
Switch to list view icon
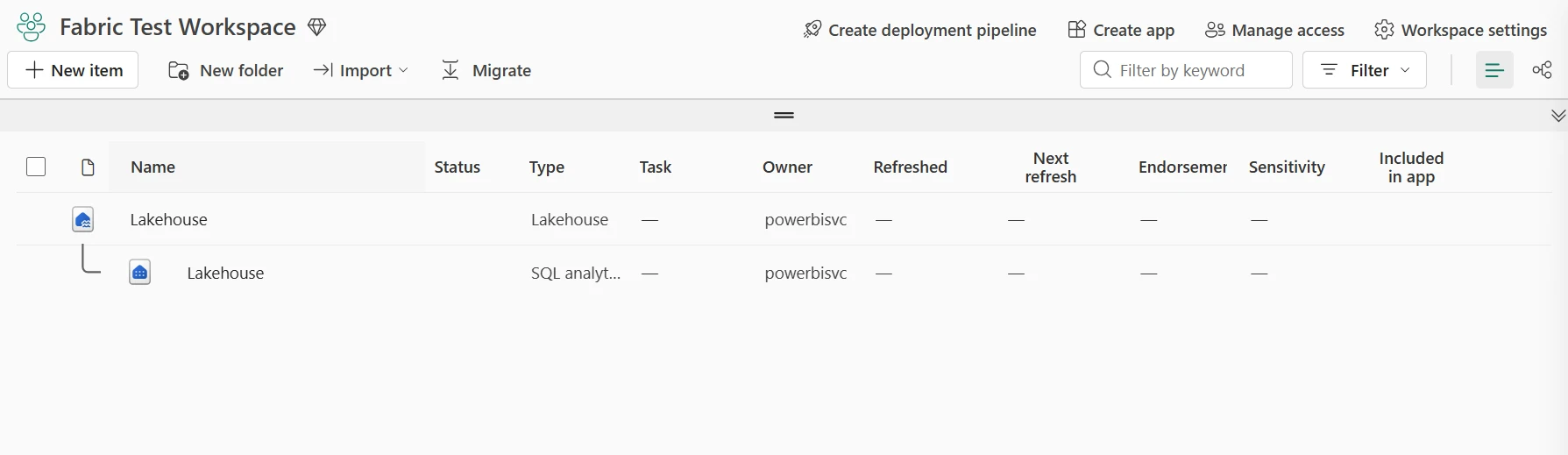tap(1494, 70)
